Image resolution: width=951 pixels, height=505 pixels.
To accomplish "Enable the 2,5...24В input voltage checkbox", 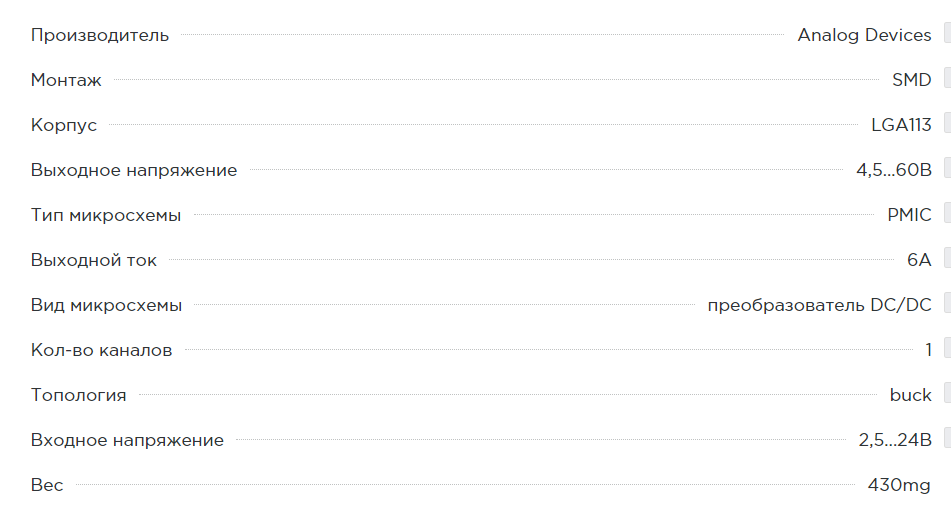I will [948, 438].
